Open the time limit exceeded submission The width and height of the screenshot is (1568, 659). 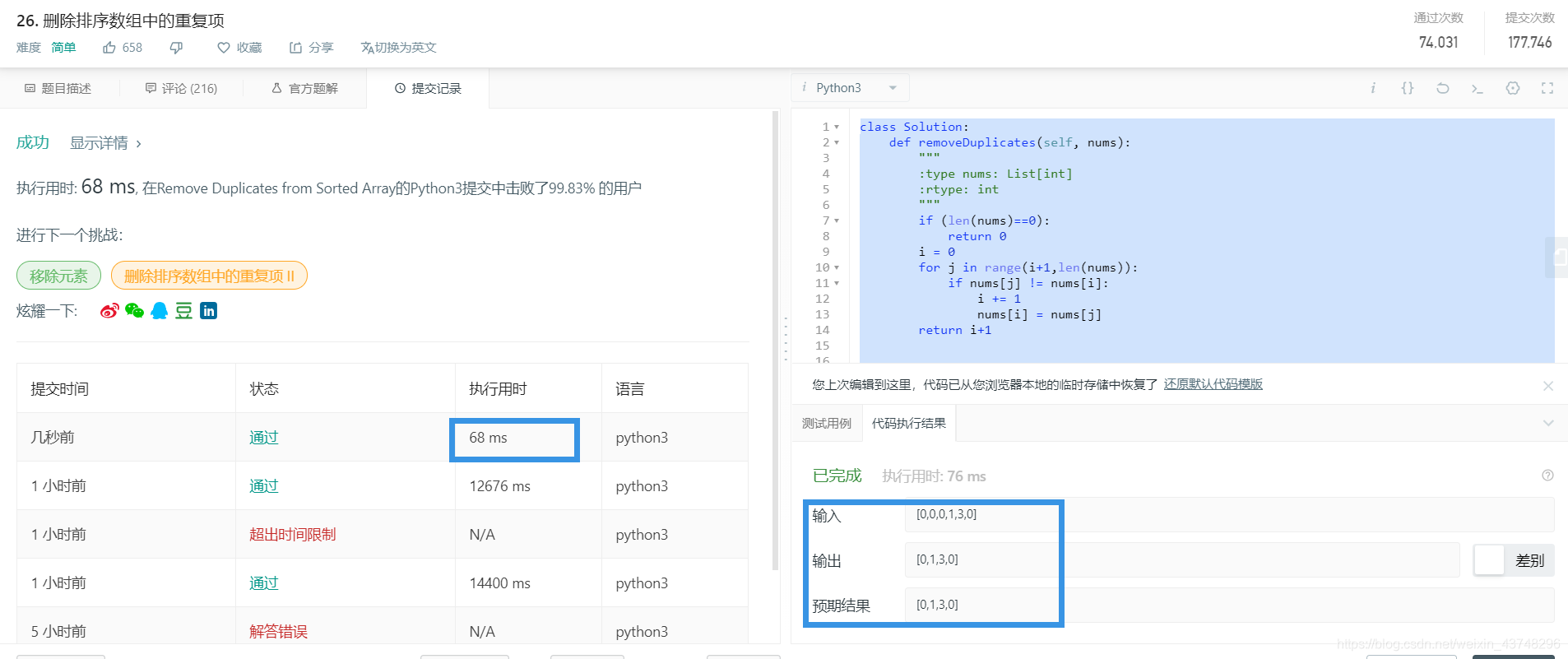click(x=293, y=535)
